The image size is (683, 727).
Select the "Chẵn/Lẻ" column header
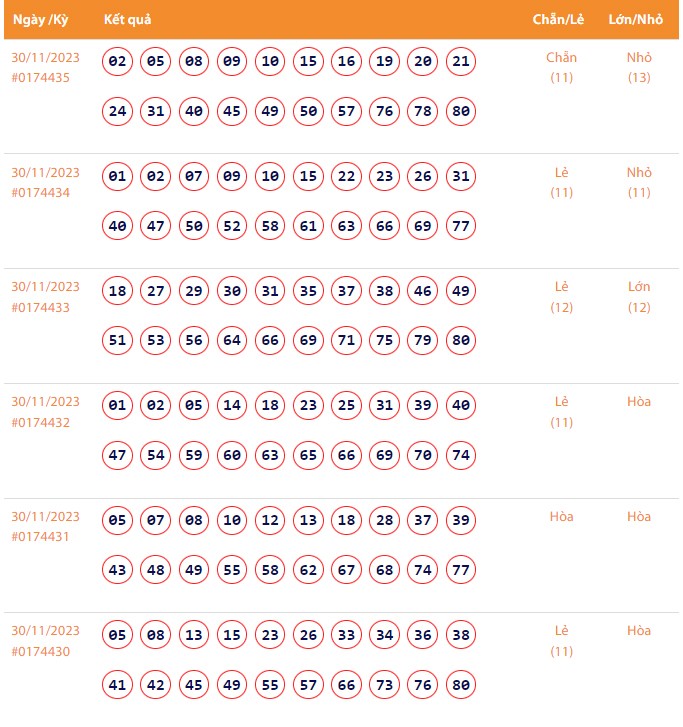[x=558, y=20]
